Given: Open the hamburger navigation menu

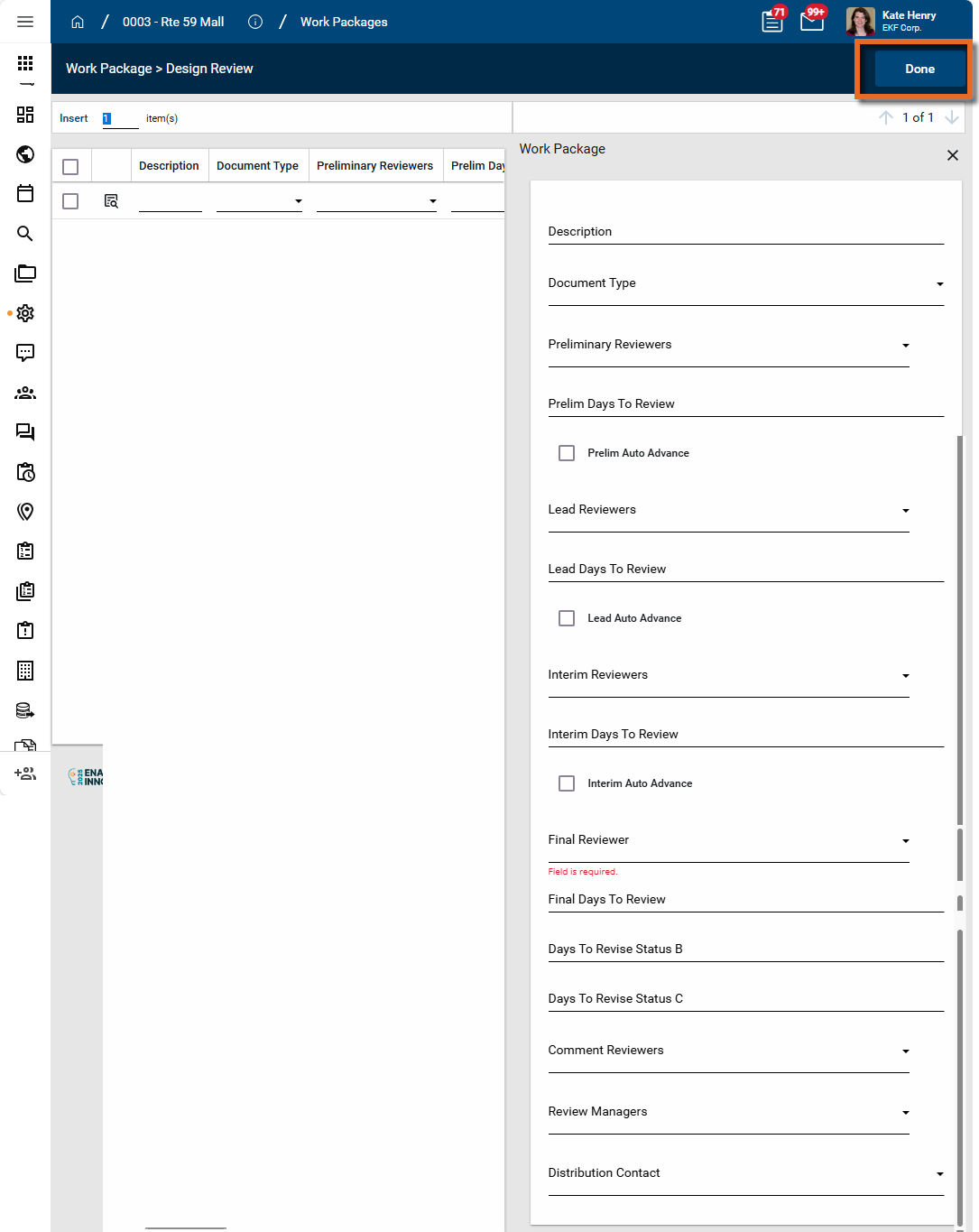Looking at the screenshot, I should (25, 22).
